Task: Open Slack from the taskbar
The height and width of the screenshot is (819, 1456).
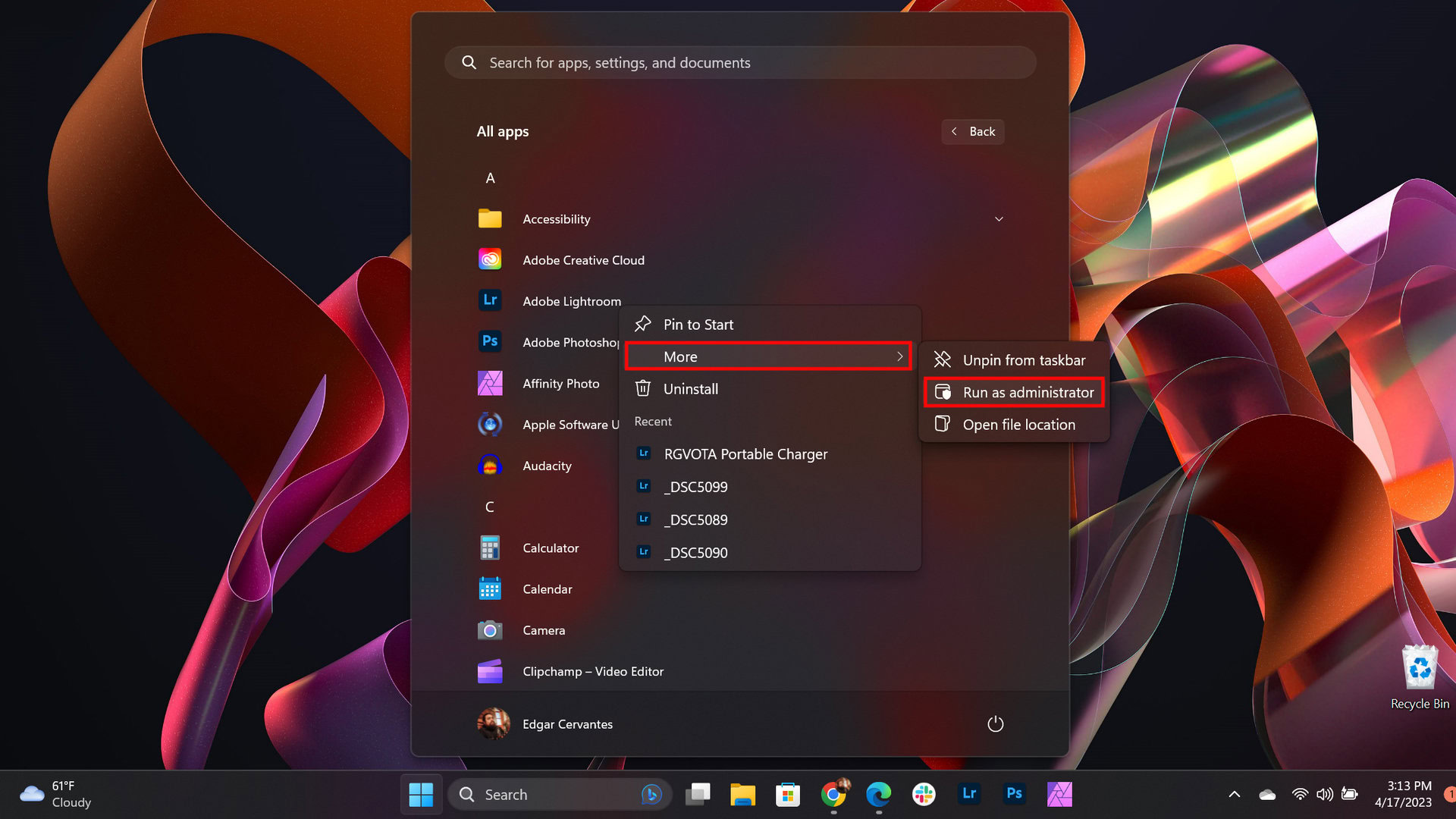Action: 924,794
